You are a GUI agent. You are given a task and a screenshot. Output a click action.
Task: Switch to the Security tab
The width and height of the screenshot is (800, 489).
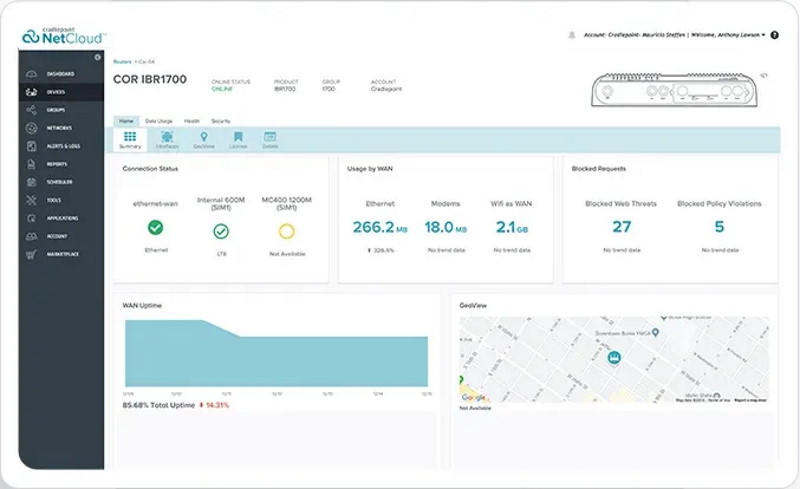pos(221,120)
